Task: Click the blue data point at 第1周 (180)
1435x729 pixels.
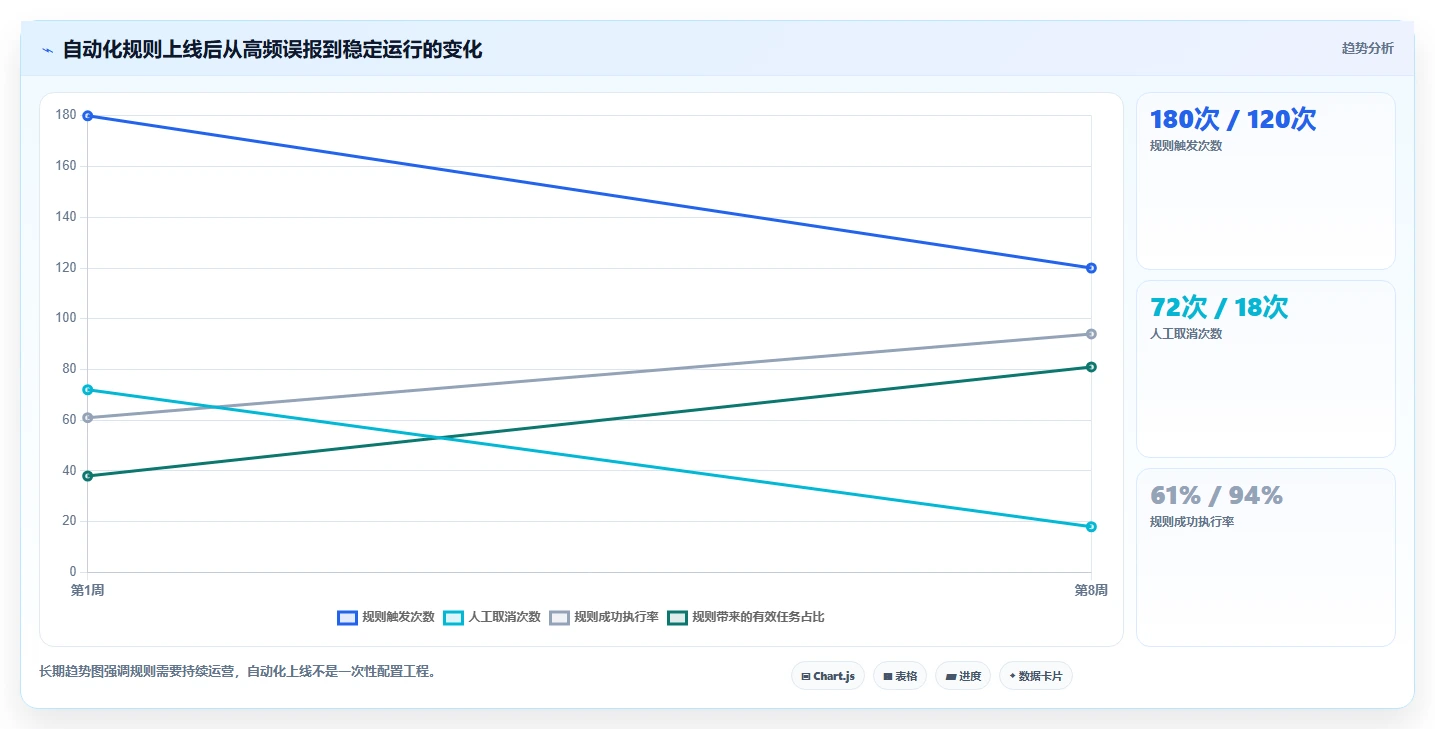Action: 88,116
